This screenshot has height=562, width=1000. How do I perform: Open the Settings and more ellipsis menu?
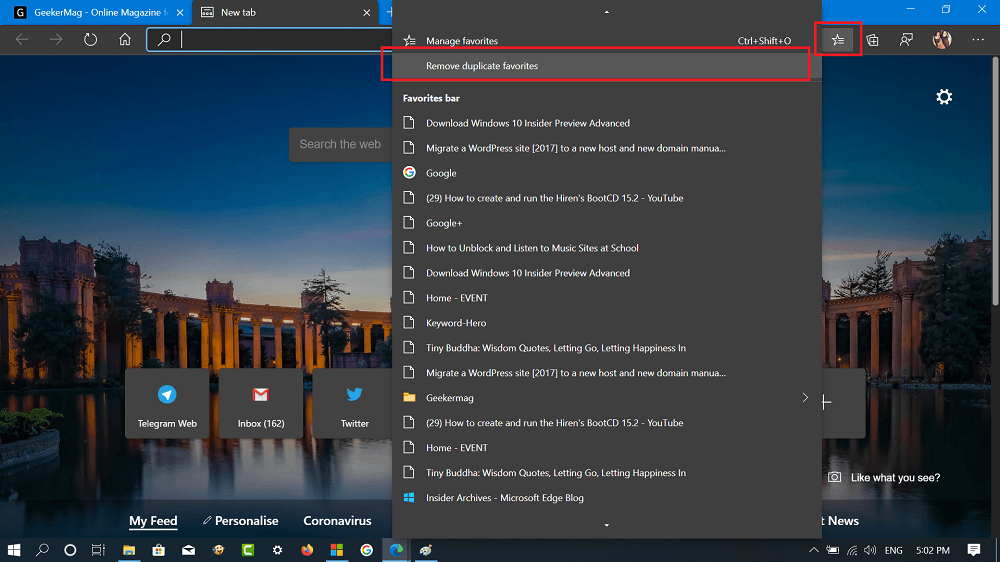[978, 40]
